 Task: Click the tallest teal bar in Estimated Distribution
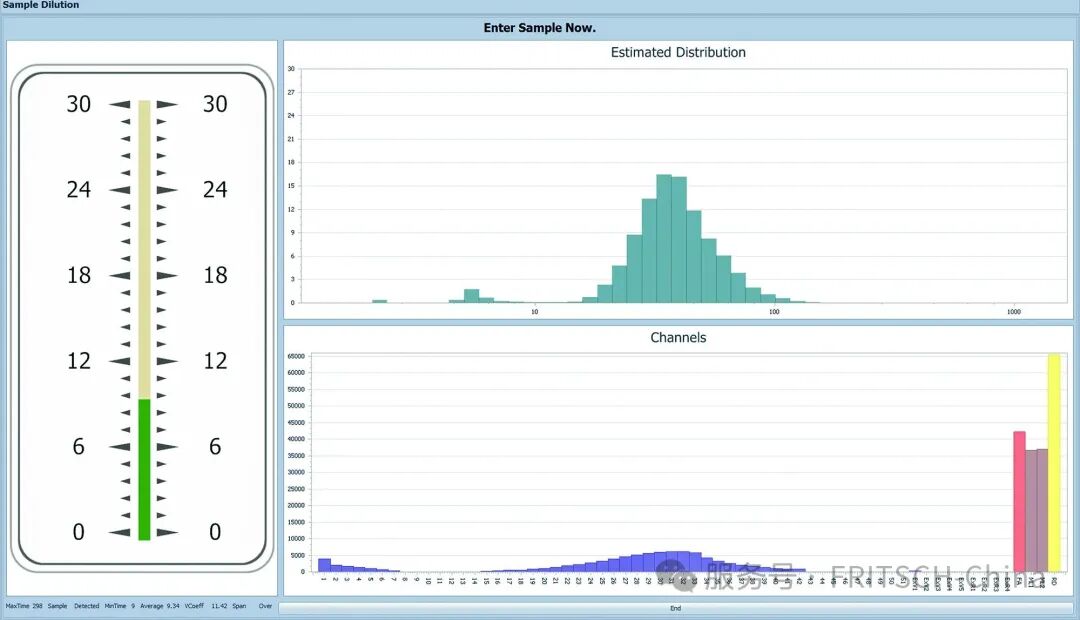664,238
